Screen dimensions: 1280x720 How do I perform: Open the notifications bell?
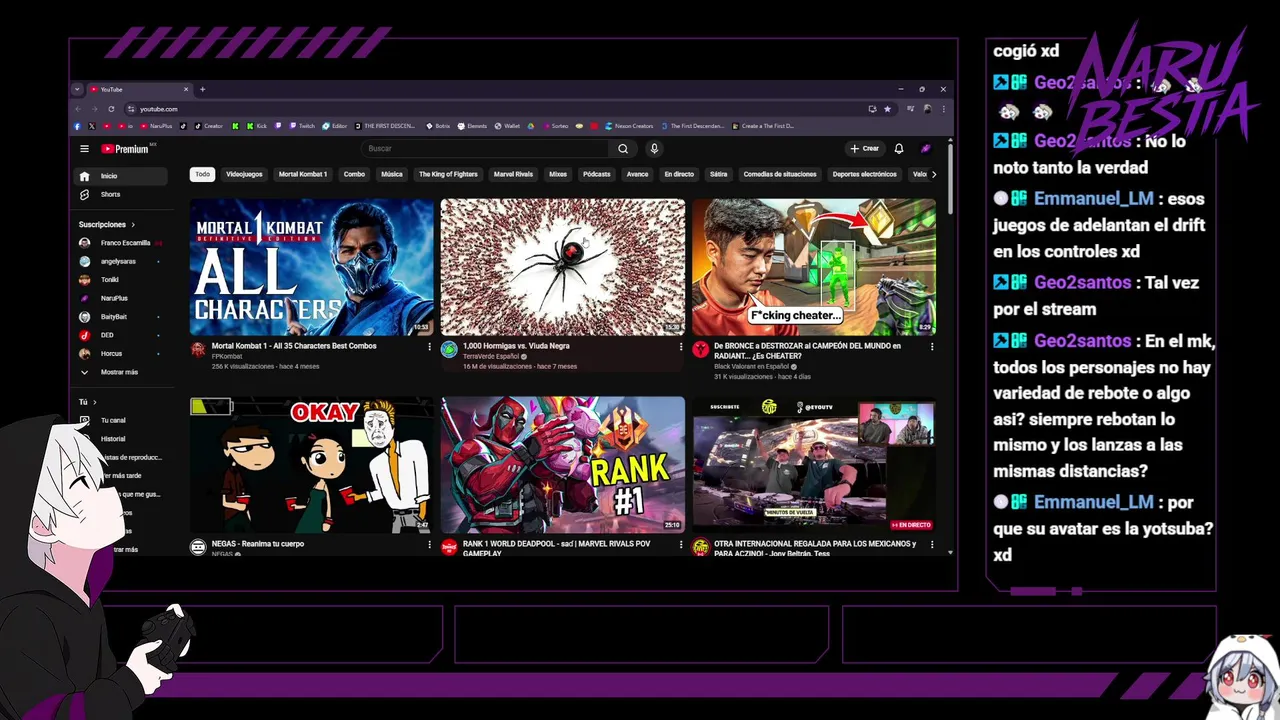click(899, 149)
